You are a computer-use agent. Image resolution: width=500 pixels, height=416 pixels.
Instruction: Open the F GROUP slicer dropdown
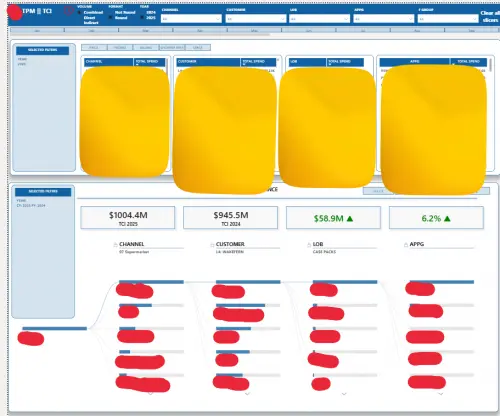448,19
